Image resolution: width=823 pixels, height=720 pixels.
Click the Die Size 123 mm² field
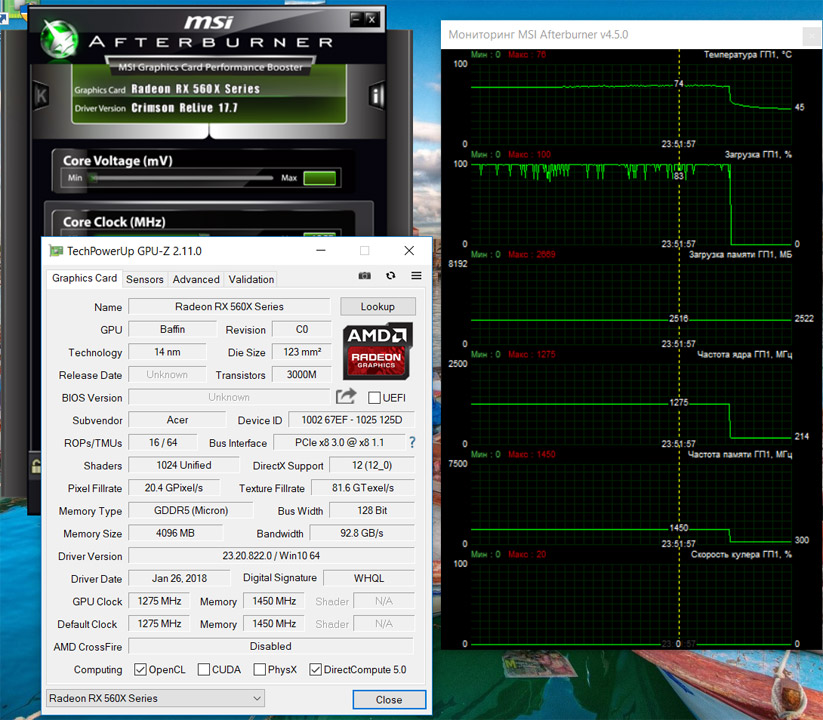(x=302, y=352)
